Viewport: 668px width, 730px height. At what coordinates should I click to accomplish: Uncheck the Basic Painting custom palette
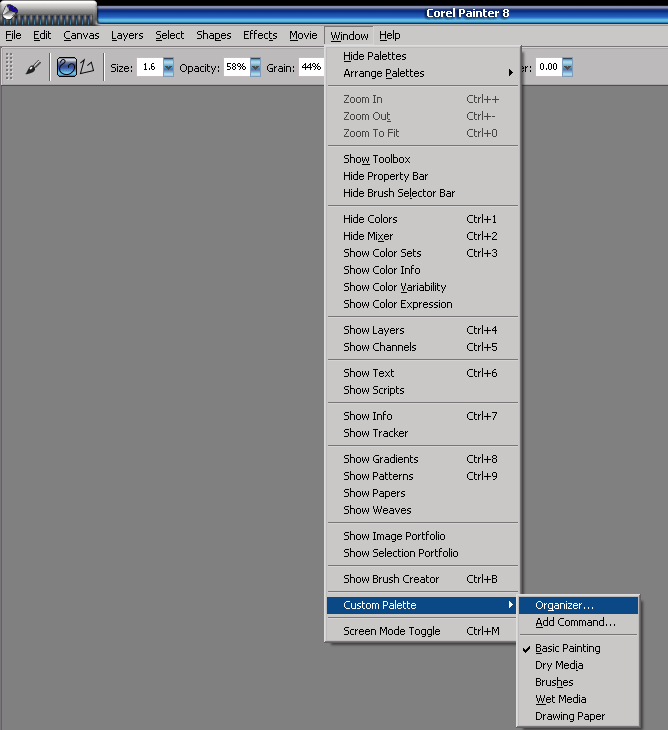[x=579, y=649]
